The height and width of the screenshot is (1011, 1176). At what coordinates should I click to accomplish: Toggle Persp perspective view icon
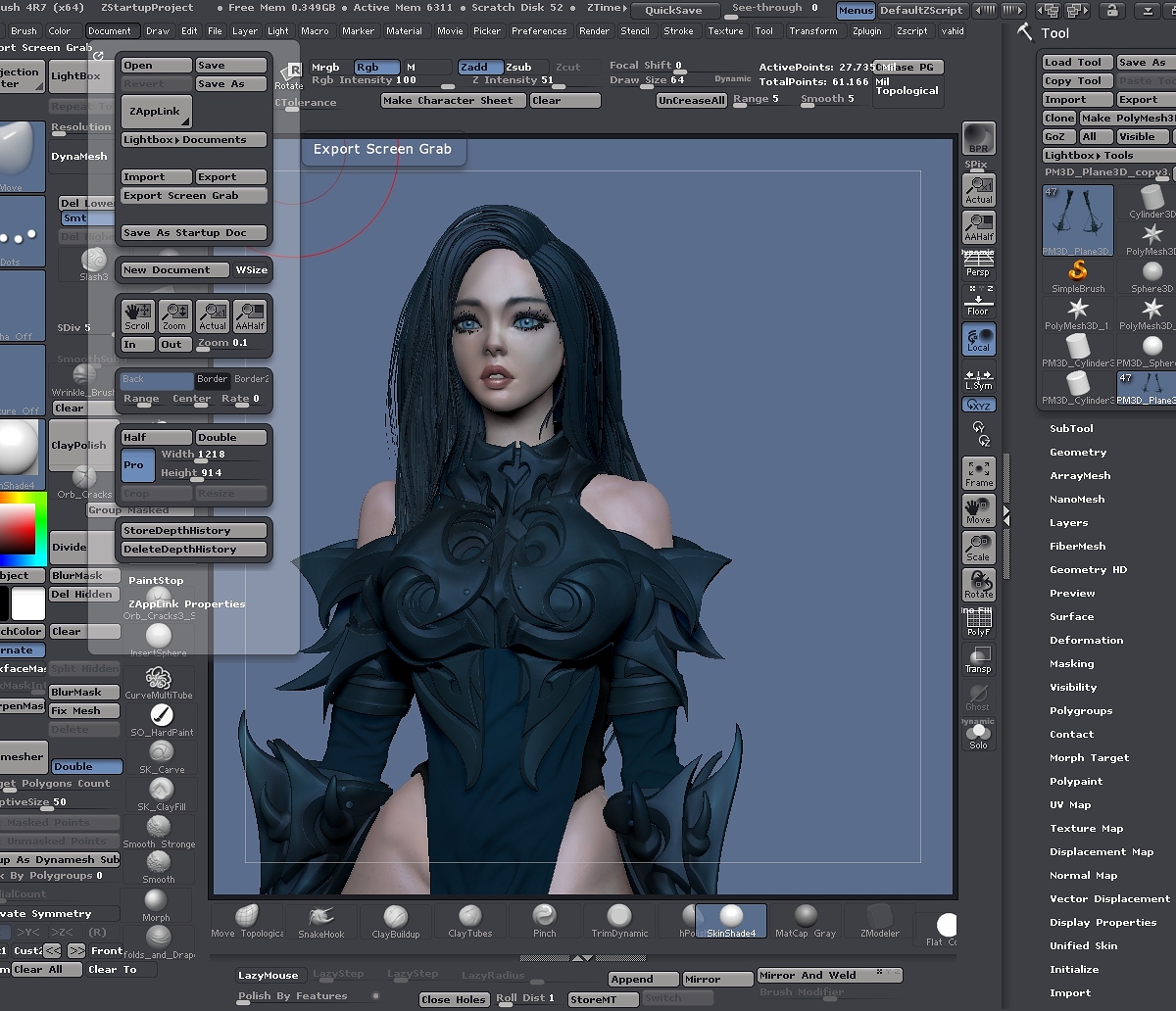click(x=978, y=265)
